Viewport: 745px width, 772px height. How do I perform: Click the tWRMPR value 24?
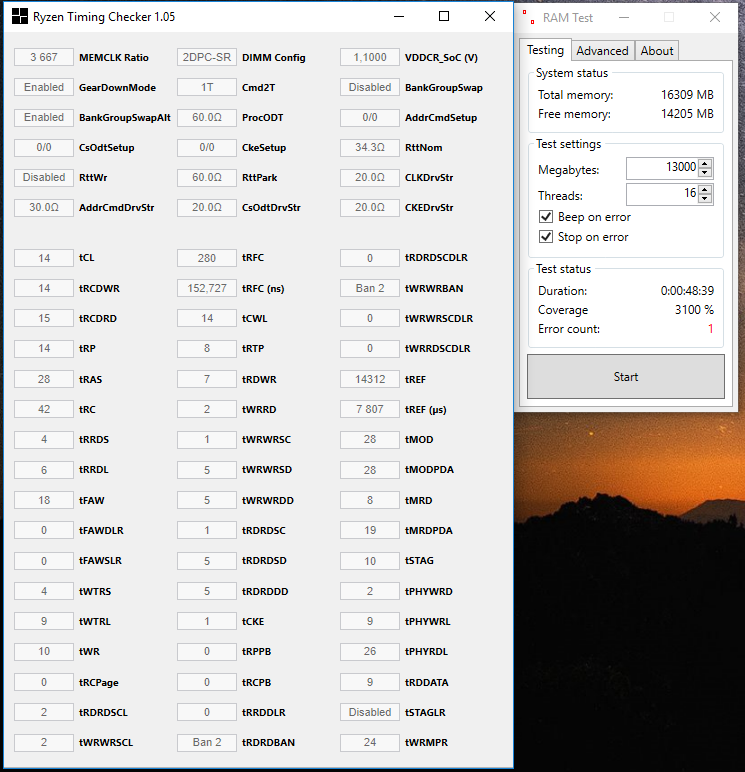(370, 742)
